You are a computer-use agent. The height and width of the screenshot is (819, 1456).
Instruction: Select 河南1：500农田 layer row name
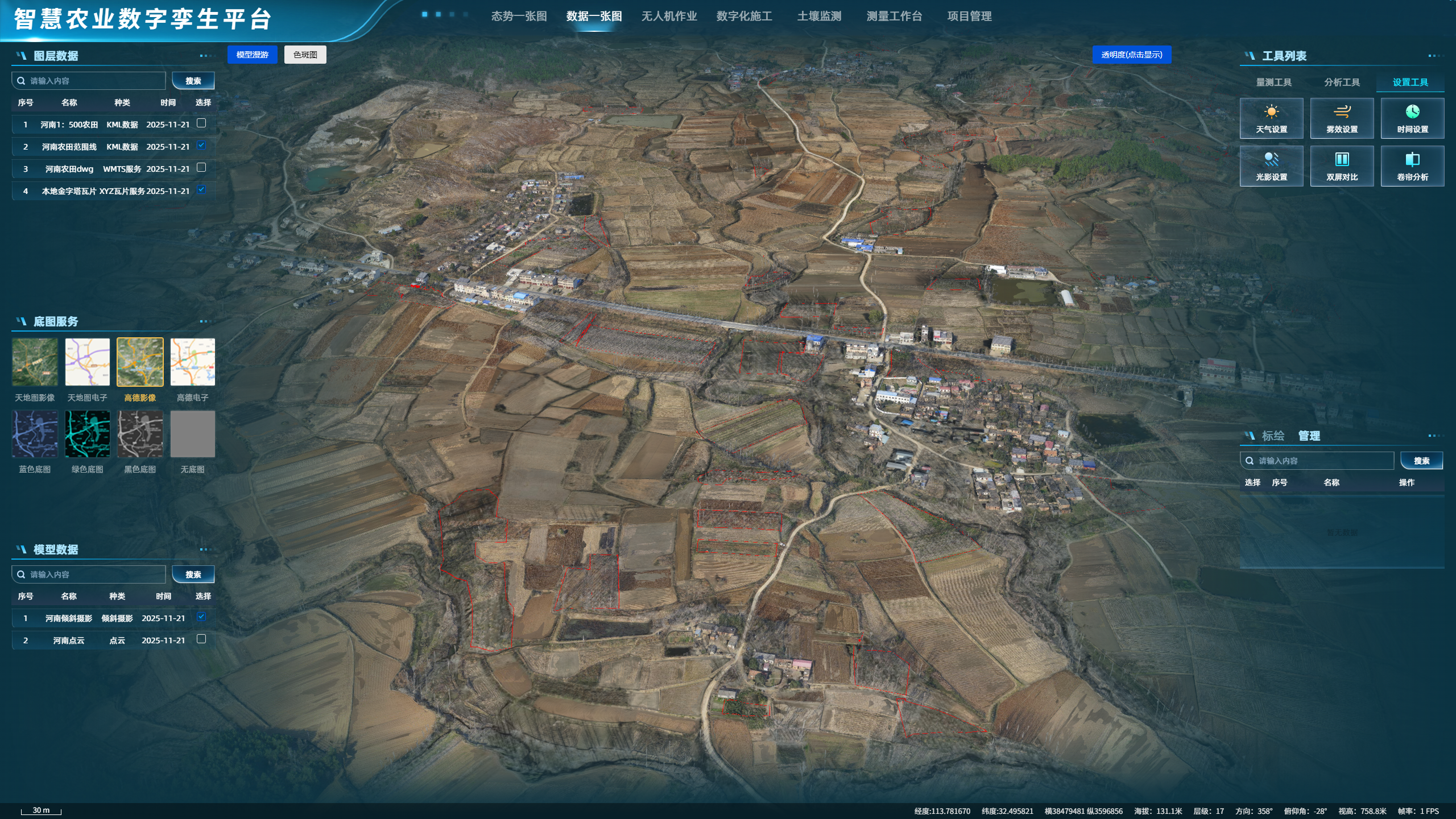click(69, 125)
